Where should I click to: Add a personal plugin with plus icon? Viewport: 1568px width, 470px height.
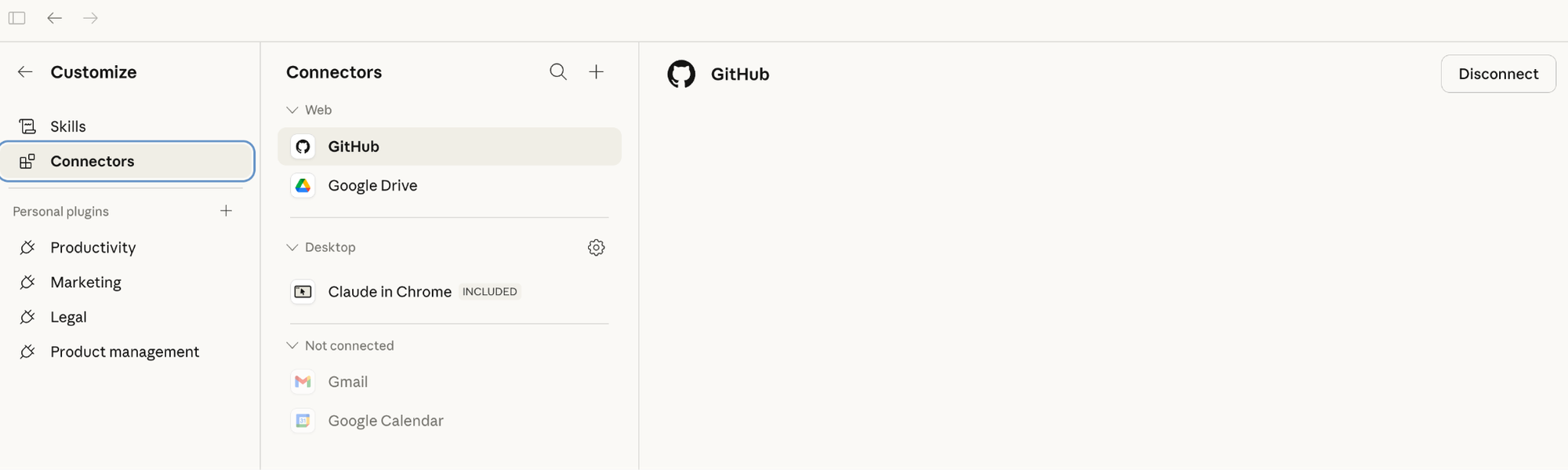point(227,211)
